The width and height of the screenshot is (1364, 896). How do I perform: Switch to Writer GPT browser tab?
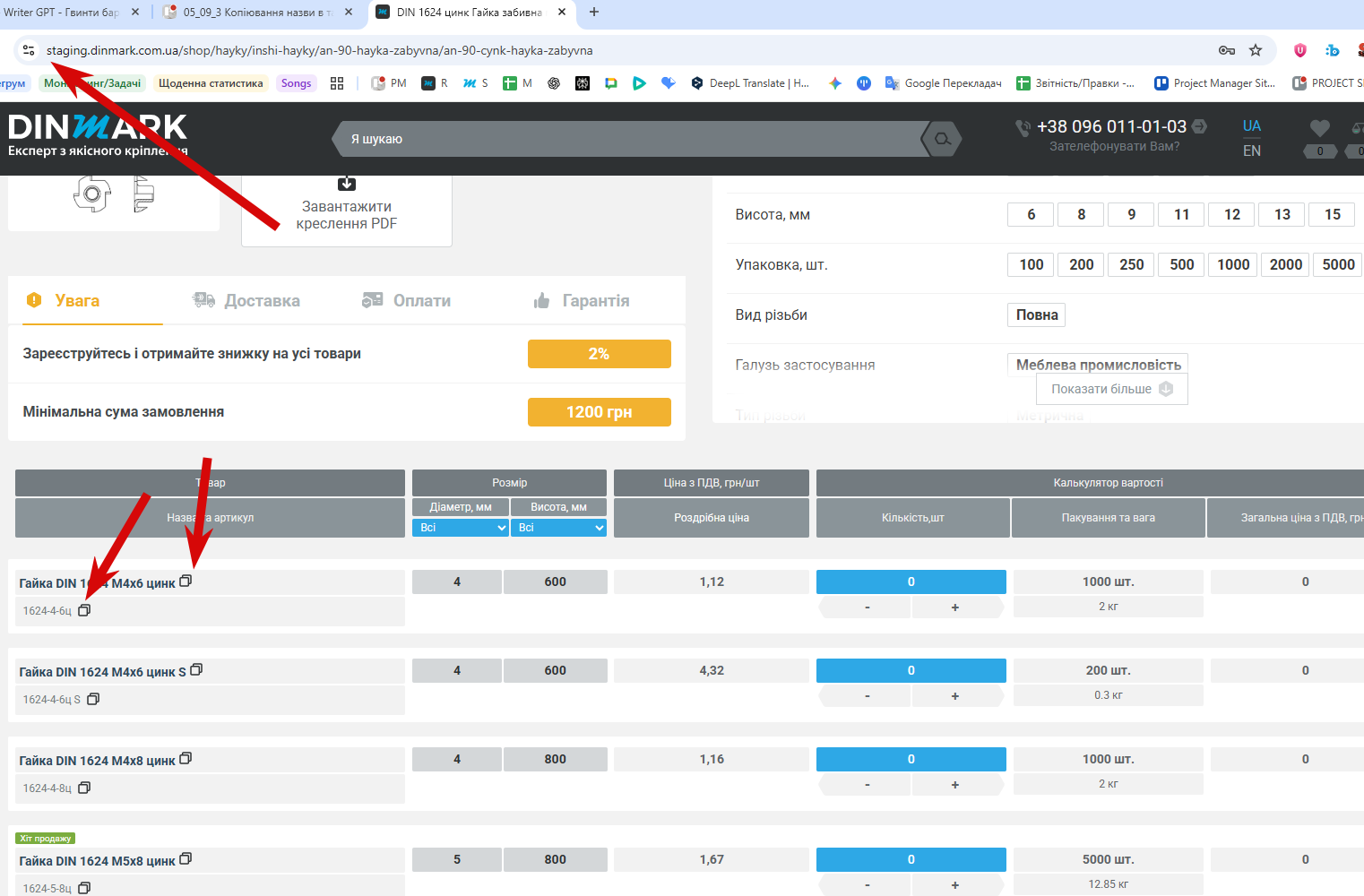(x=61, y=13)
